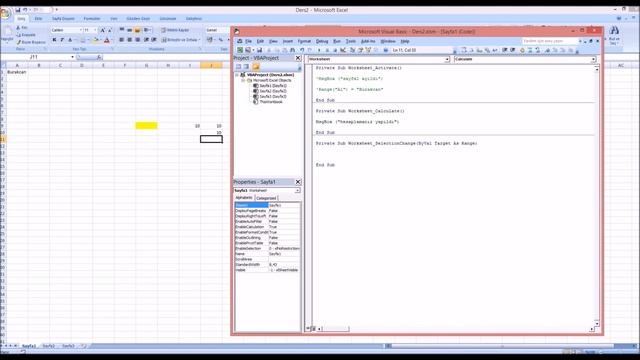Click Italic button in Excel ribbon
The width and height of the screenshot is (640, 360).
(x=62, y=40)
